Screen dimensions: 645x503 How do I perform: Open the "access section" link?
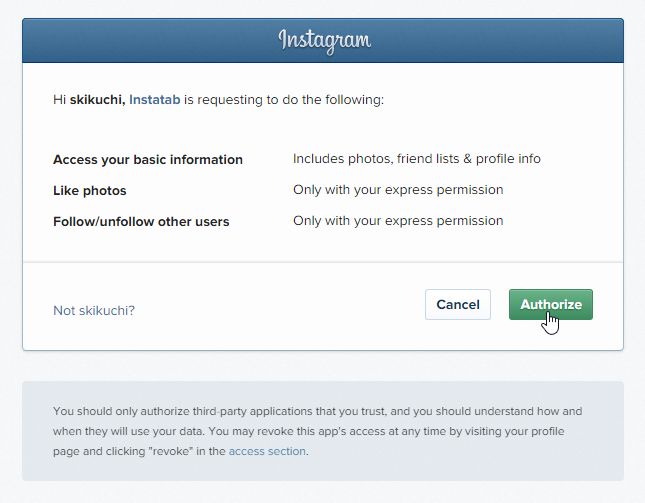[267, 451]
